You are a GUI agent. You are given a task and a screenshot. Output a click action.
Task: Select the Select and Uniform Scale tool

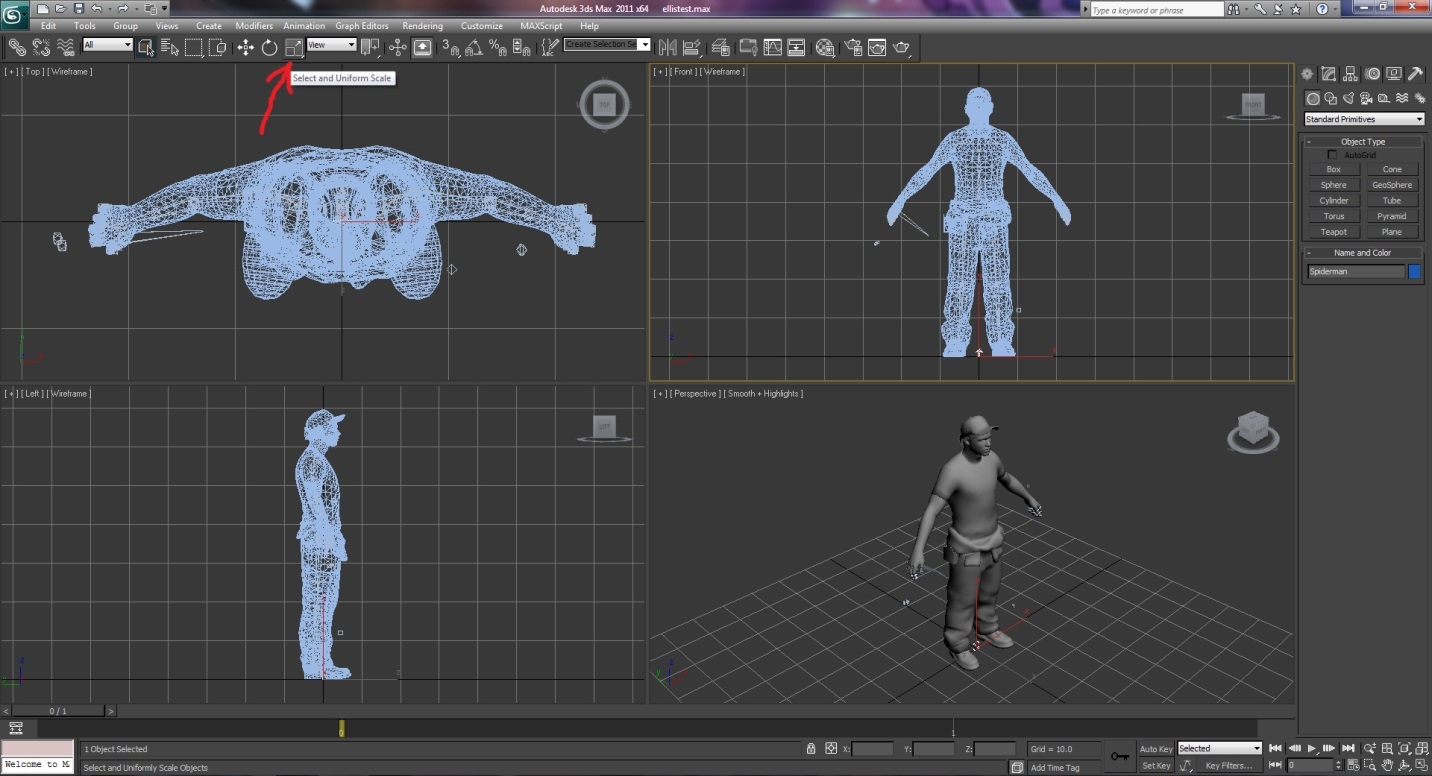pyautogui.click(x=293, y=47)
